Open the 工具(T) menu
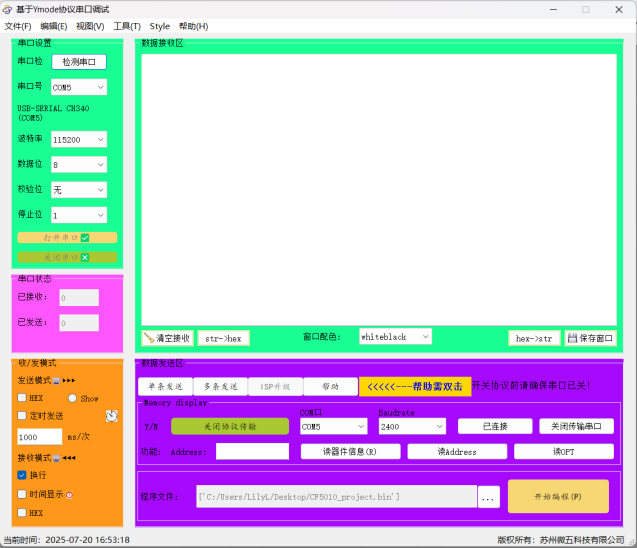 tap(127, 26)
